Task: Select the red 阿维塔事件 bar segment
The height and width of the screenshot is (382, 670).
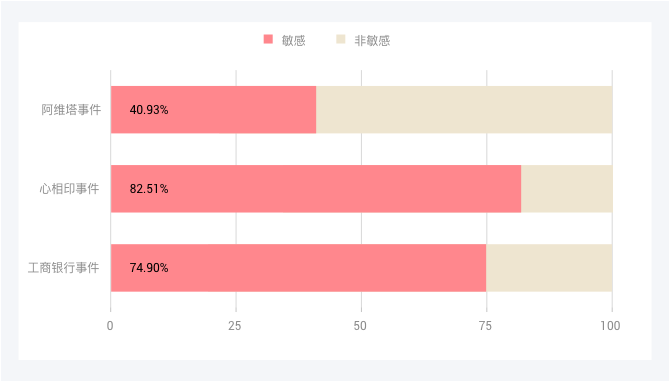Action: pos(213,110)
